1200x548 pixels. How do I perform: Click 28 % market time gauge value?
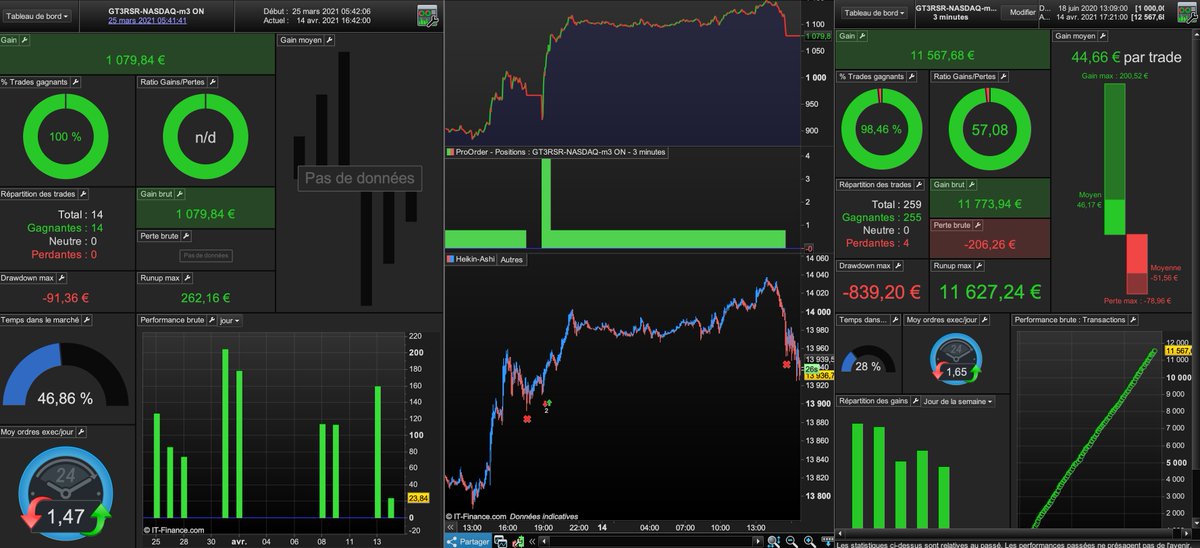pos(867,366)
